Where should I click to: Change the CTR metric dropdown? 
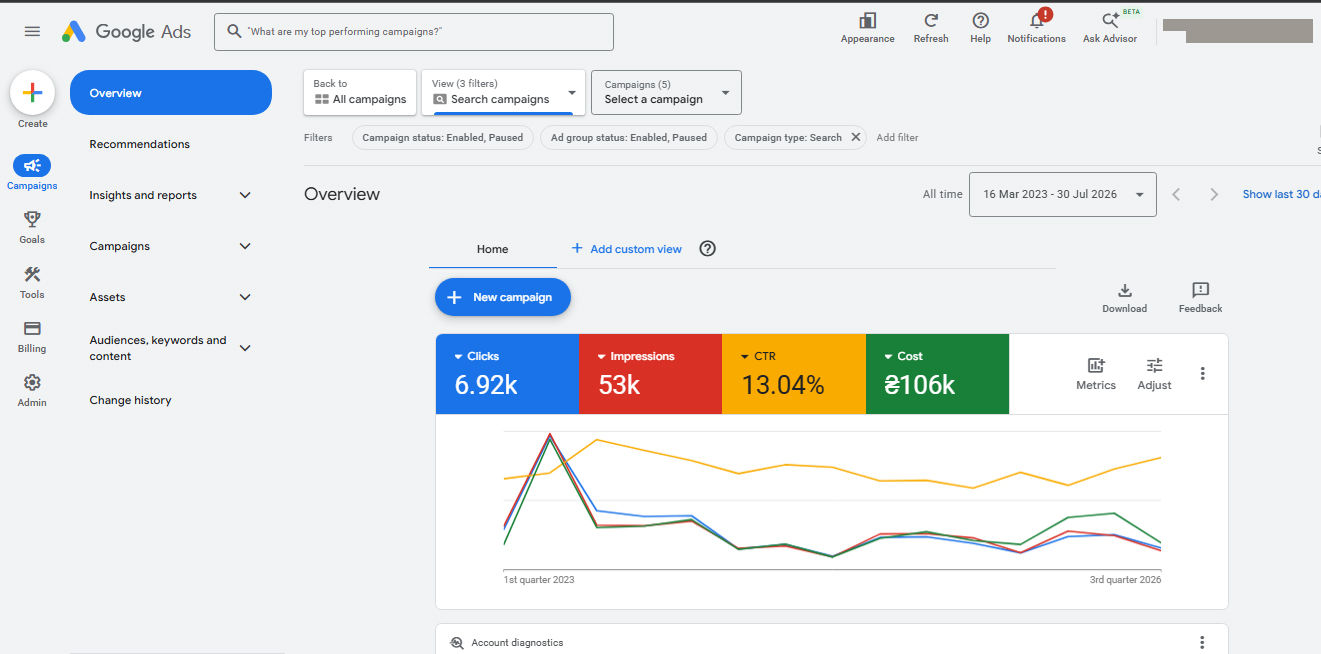[x=758, y=356]
